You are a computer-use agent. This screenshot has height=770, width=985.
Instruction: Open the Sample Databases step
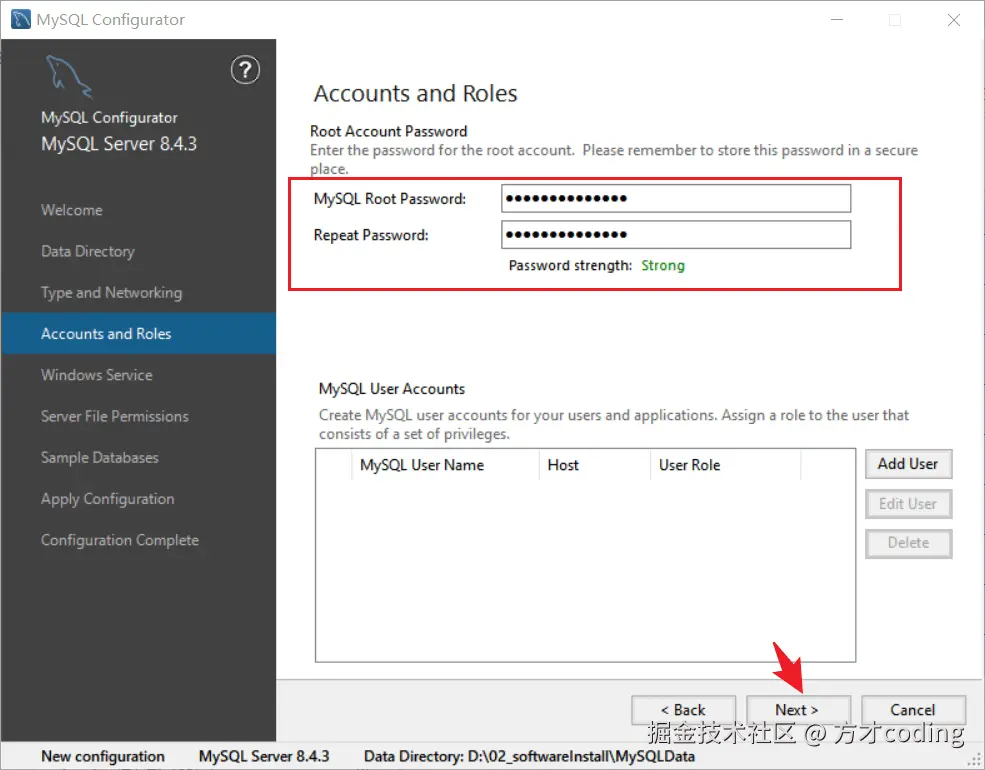[100, 457]
